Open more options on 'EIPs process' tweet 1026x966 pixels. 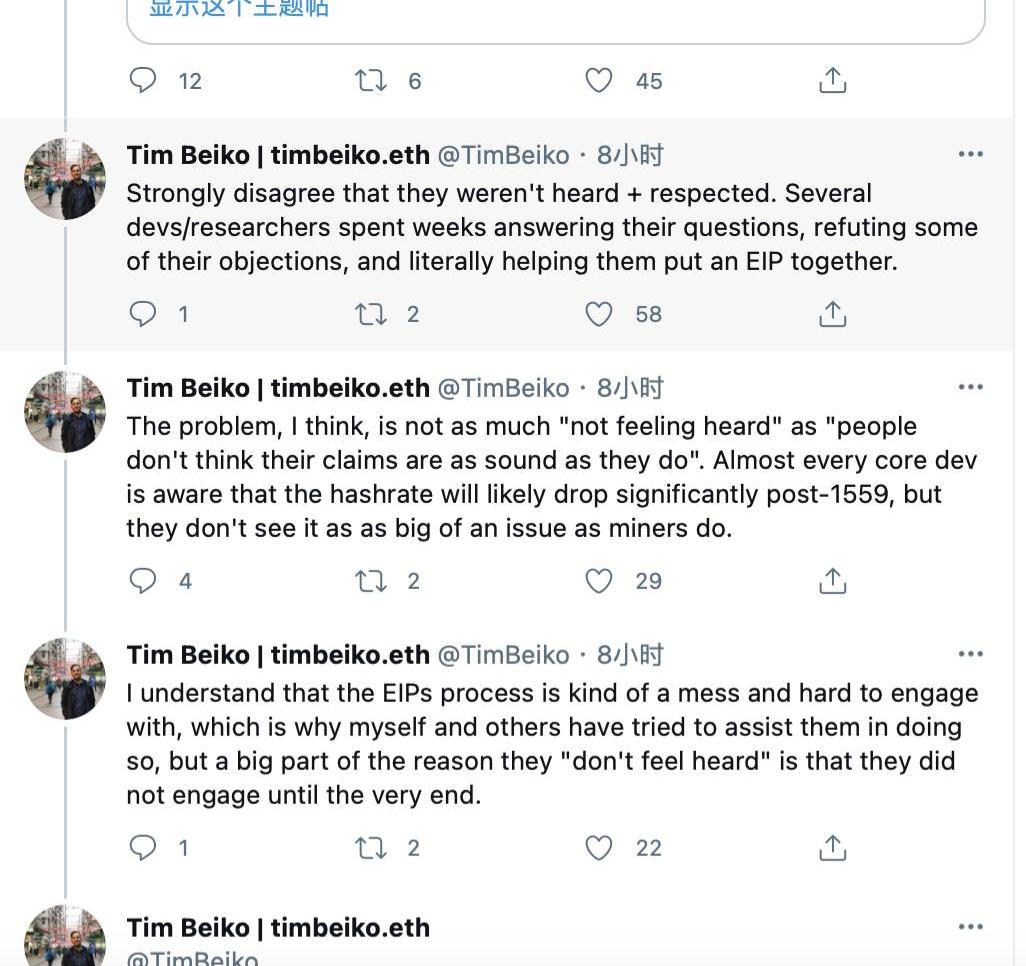tap(970, 654)
